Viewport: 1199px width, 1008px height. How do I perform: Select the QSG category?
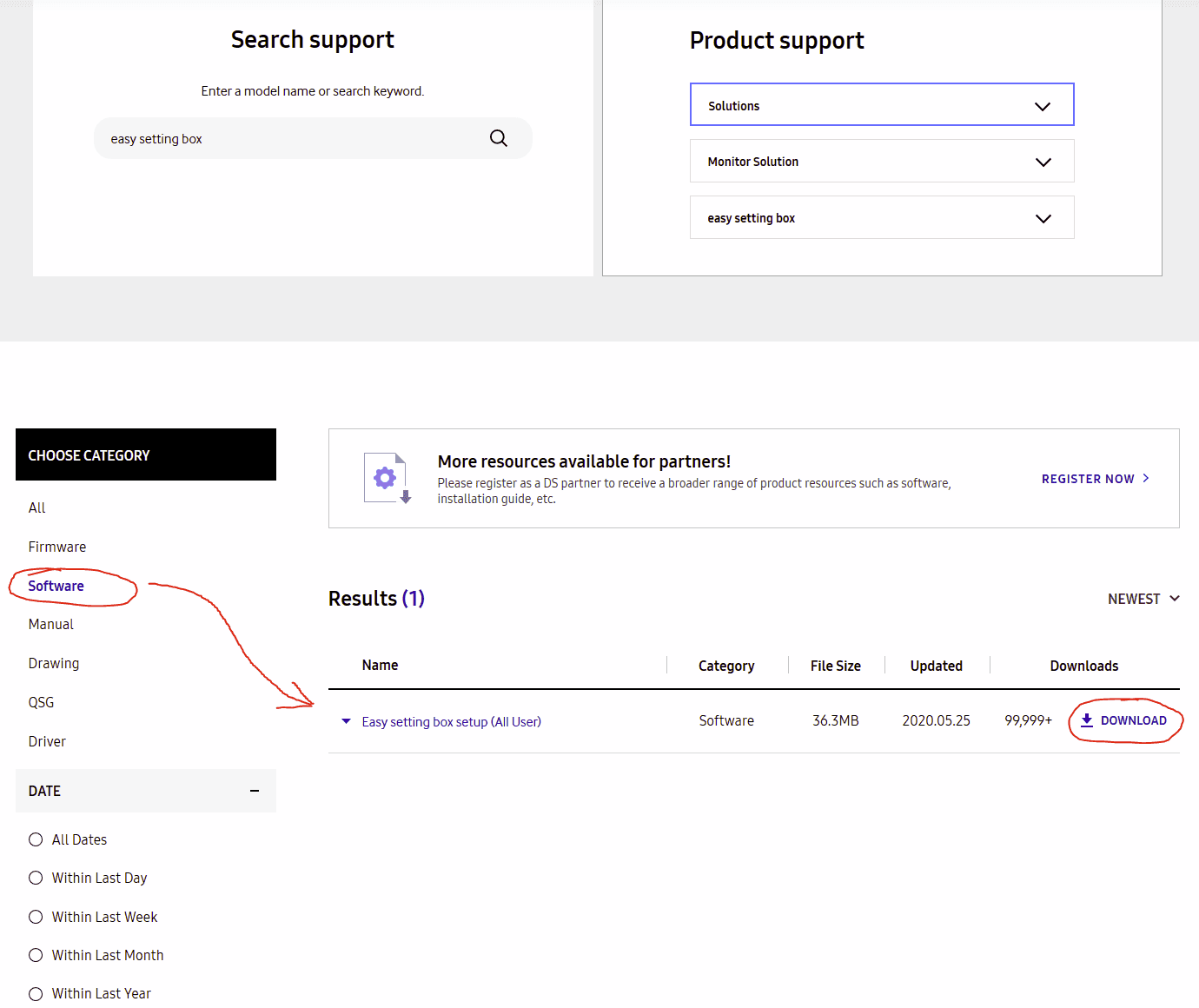tap(41, 702)
